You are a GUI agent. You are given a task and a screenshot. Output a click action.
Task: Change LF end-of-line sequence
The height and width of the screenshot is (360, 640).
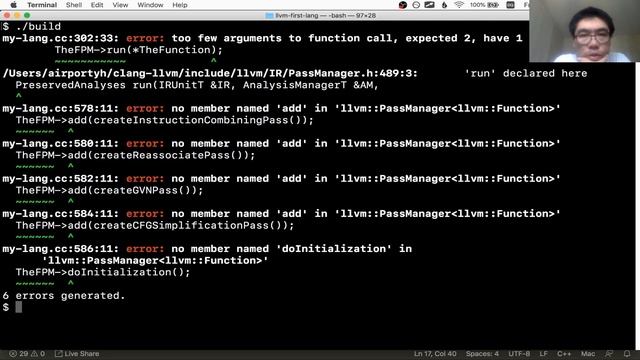(543, 354)
